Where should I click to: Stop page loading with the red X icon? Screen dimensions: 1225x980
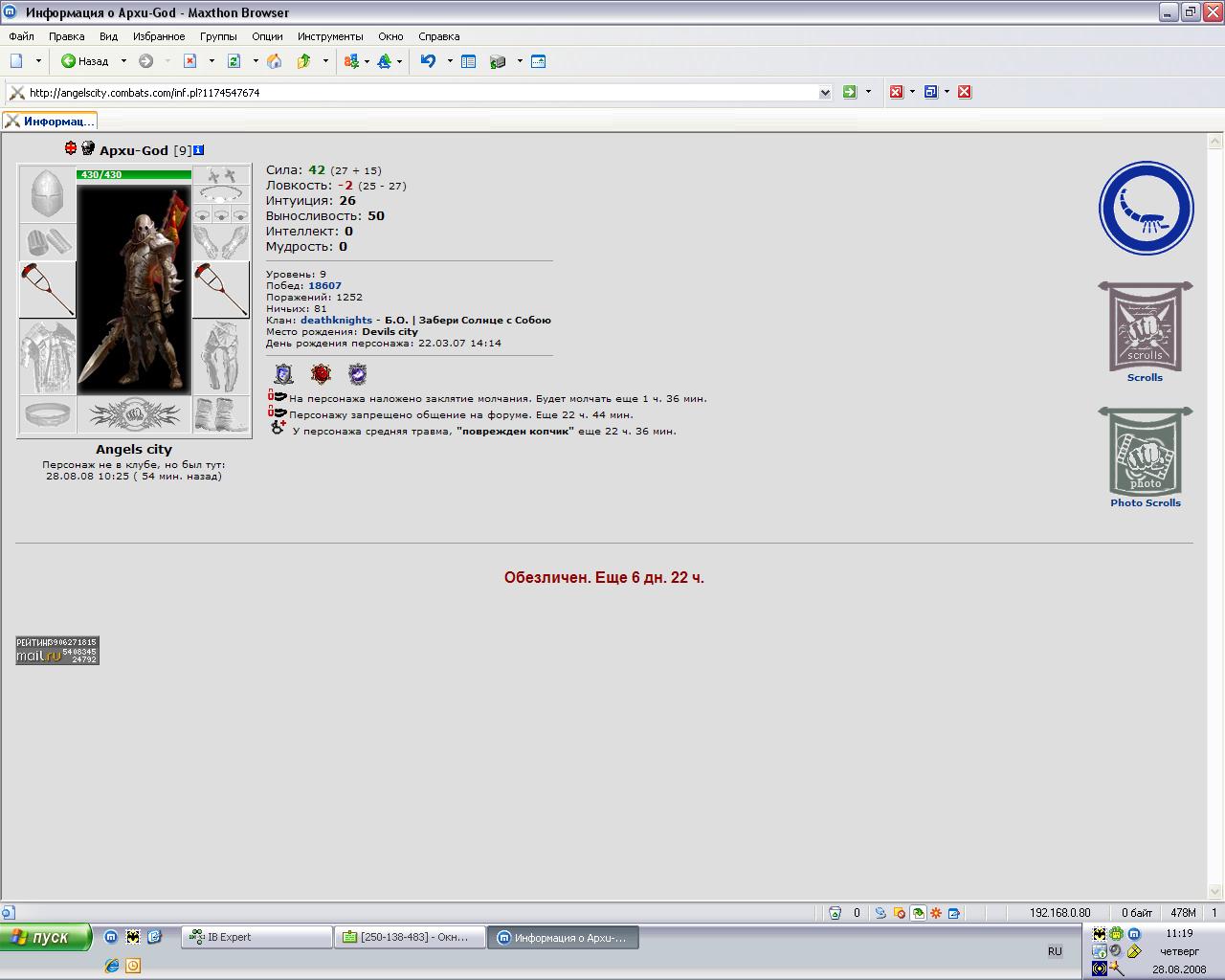(x=189, y=61)
